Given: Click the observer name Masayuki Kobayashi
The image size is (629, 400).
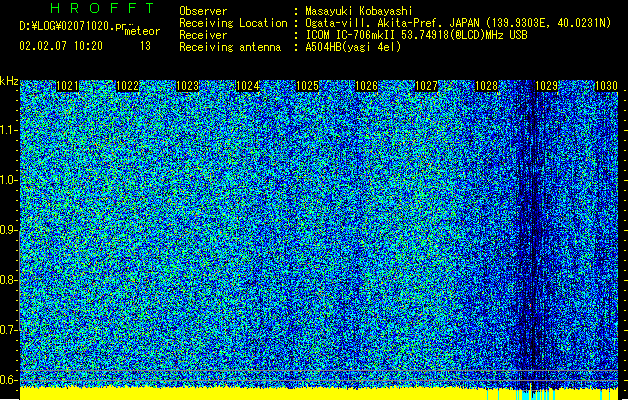Looking at the screenshot, I should tap(359, 11).
